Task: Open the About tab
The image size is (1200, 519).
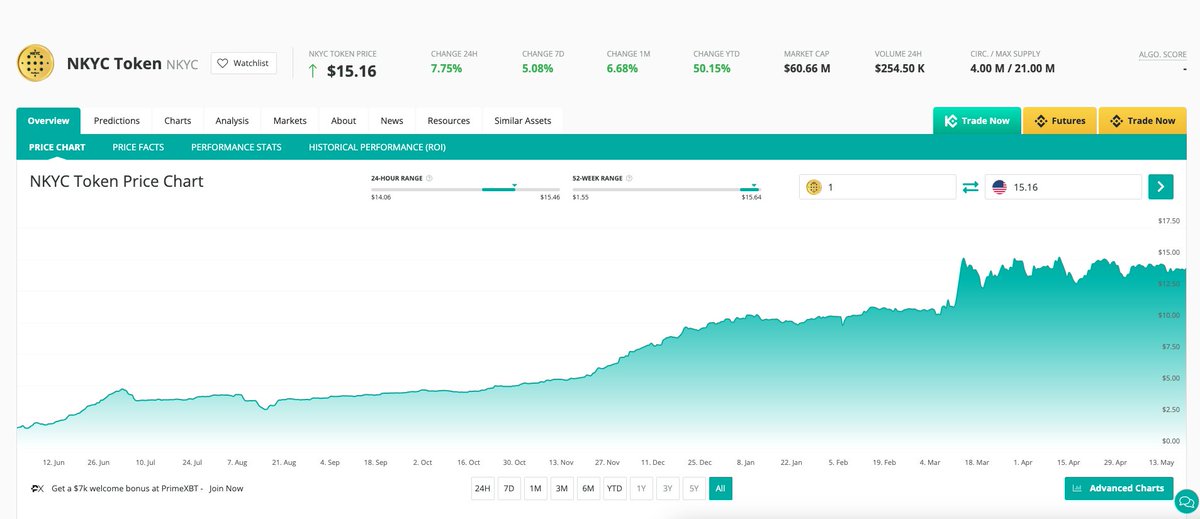Action: 343,121
